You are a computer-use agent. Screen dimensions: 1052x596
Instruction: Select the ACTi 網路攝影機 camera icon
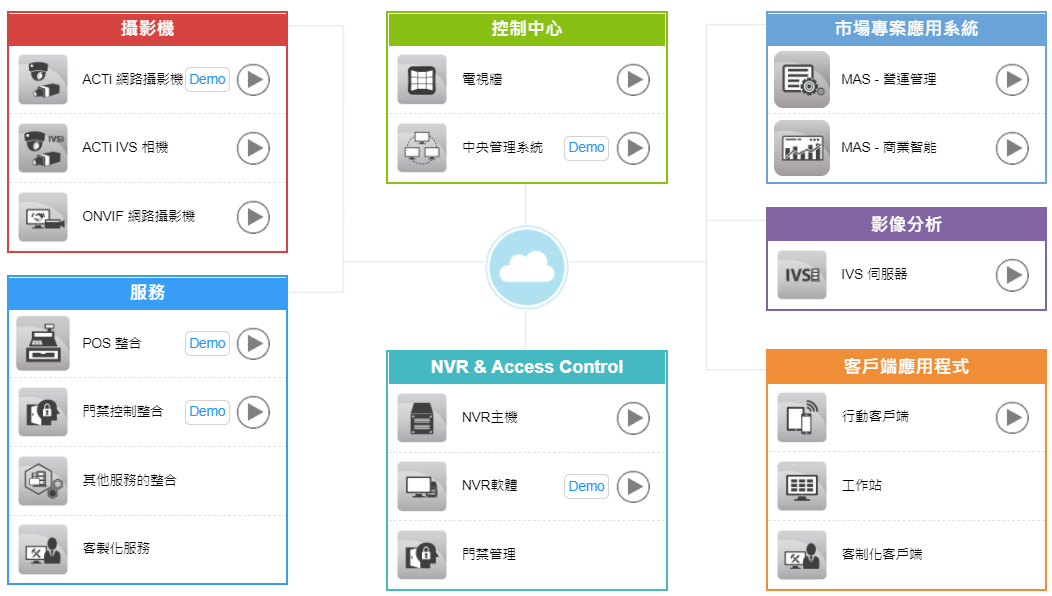pyautogui.click(x=41, y=79)
